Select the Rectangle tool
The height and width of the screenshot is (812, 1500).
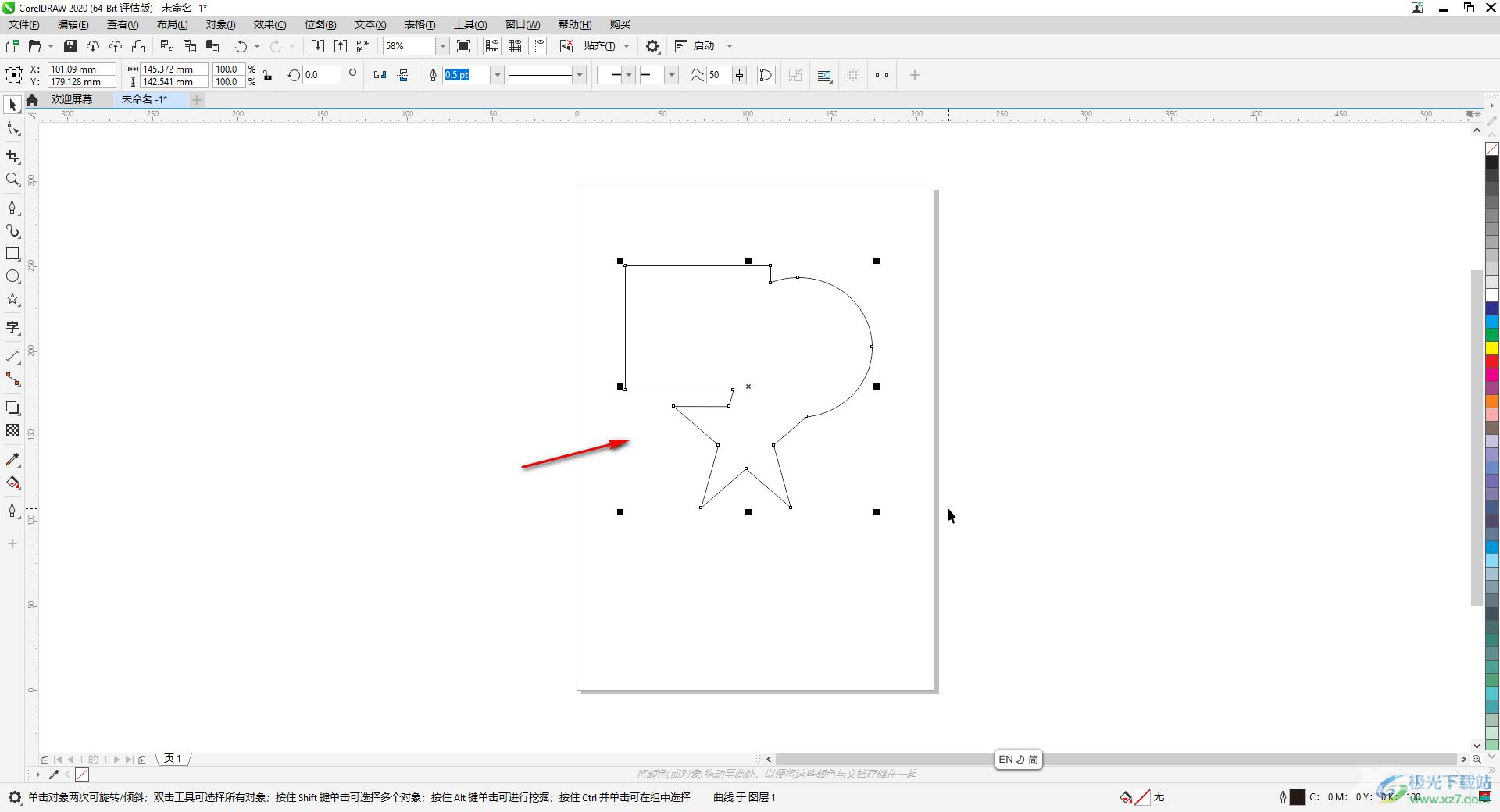point(12,254)
